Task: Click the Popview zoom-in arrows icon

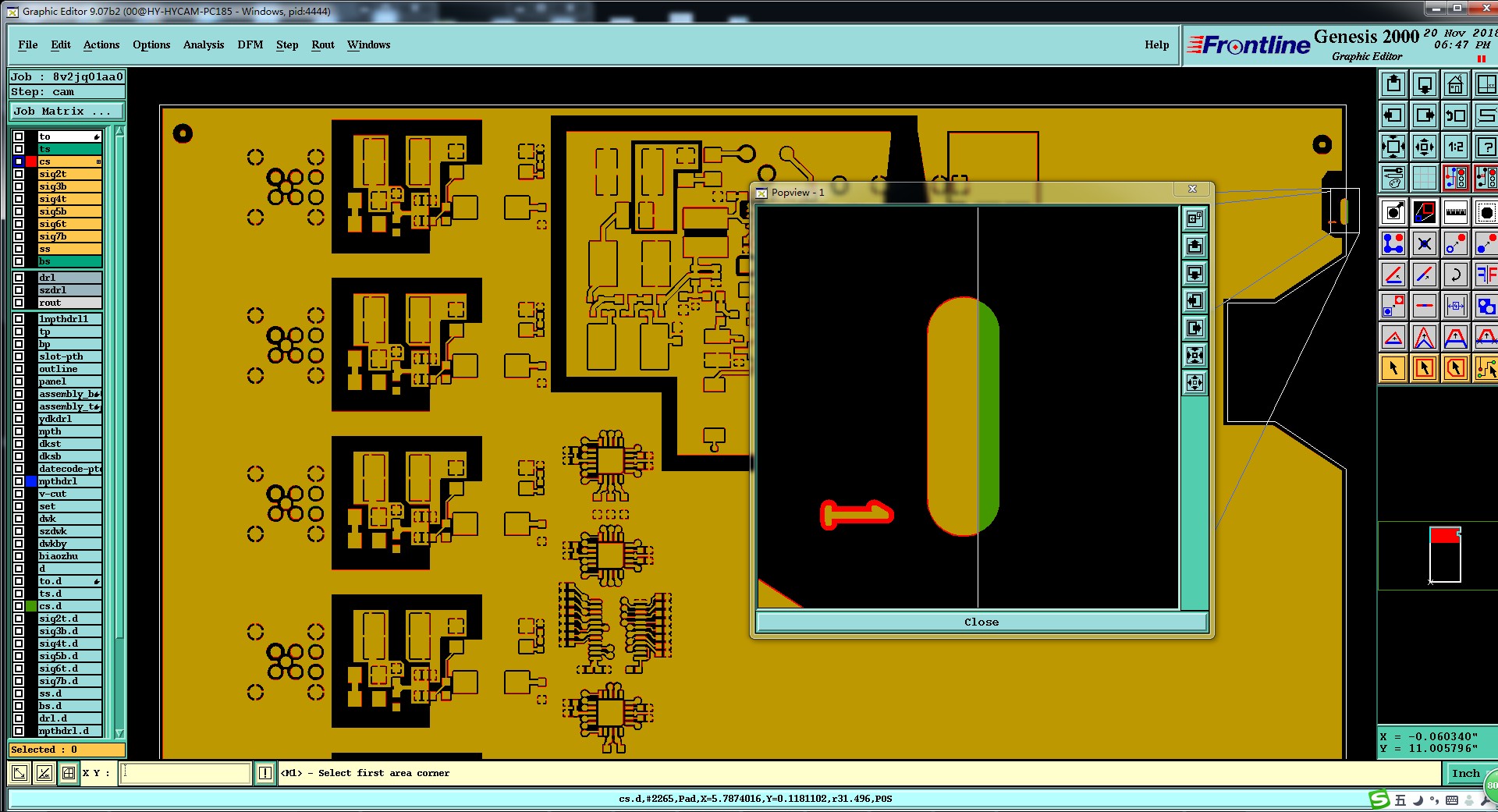Action: (1194, 356)
